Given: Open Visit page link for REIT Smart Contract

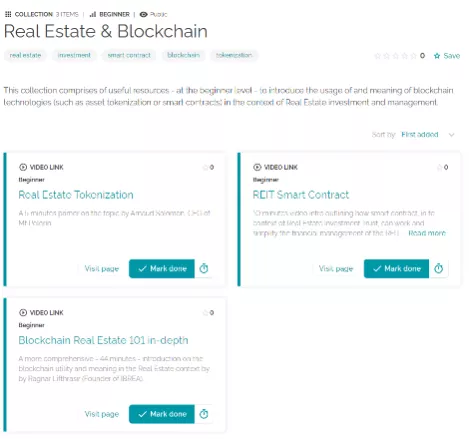Looking at the screenshot, I should pyautogui.click(x=336, y=269).
